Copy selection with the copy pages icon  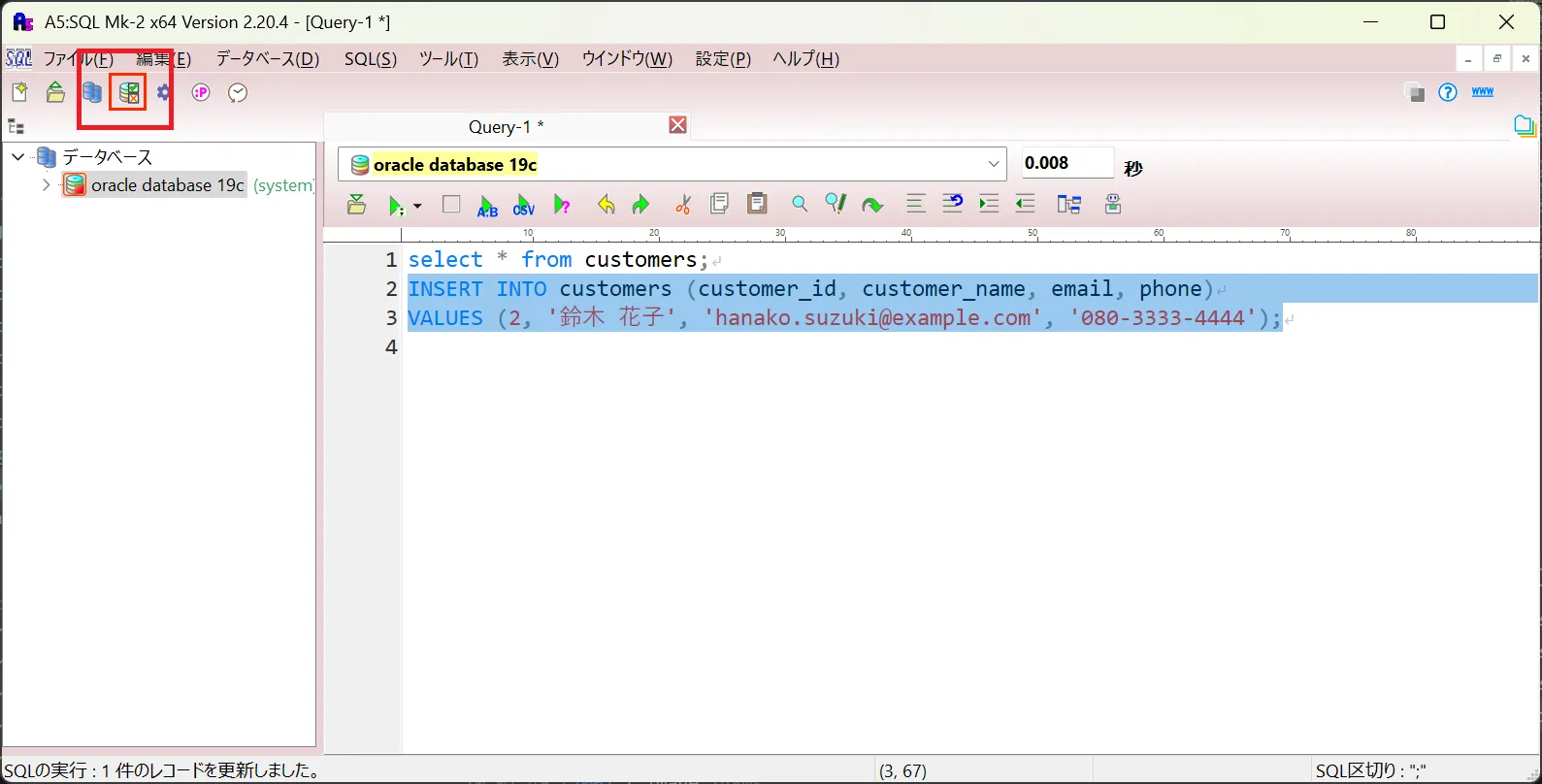[x=719, y=204]
